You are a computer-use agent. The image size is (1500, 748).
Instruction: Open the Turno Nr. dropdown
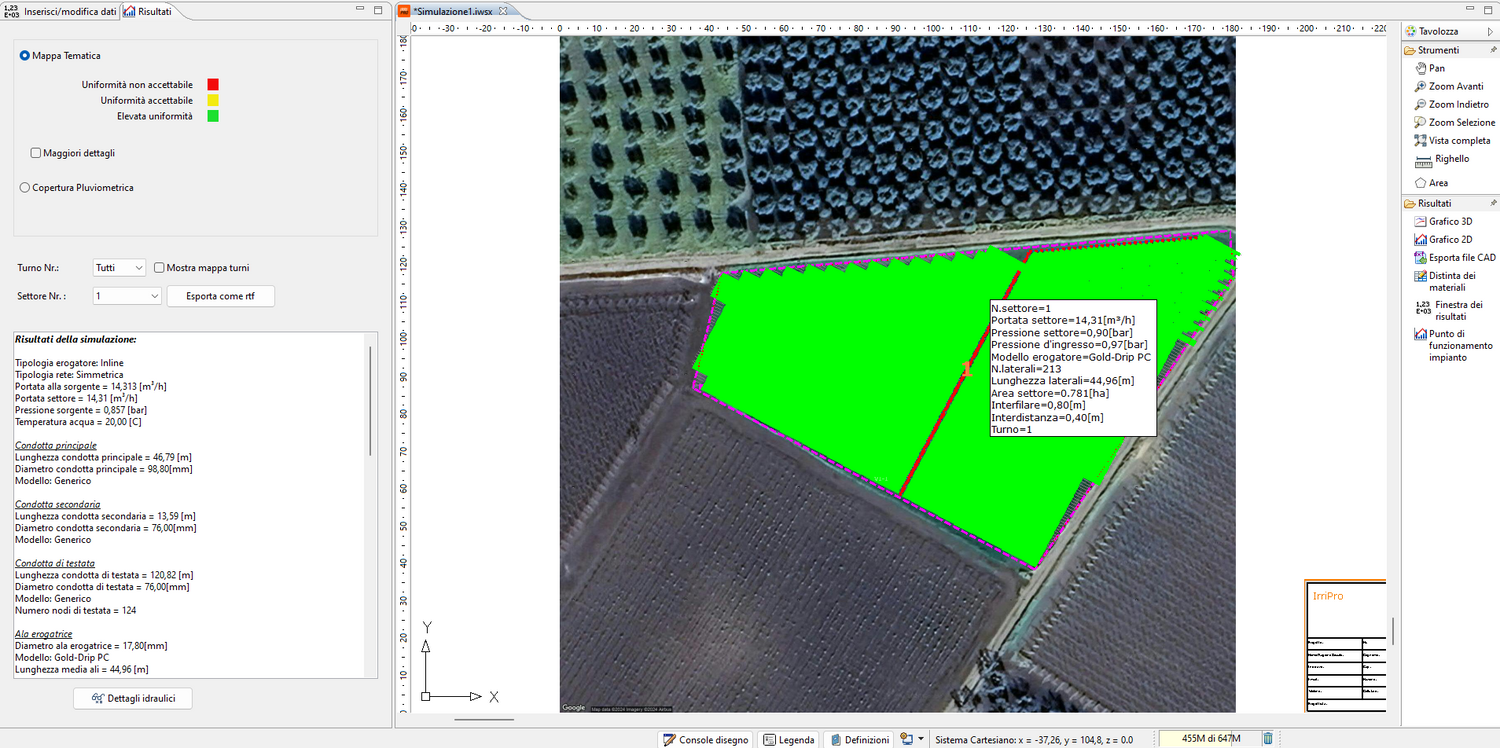click(118, 268)
